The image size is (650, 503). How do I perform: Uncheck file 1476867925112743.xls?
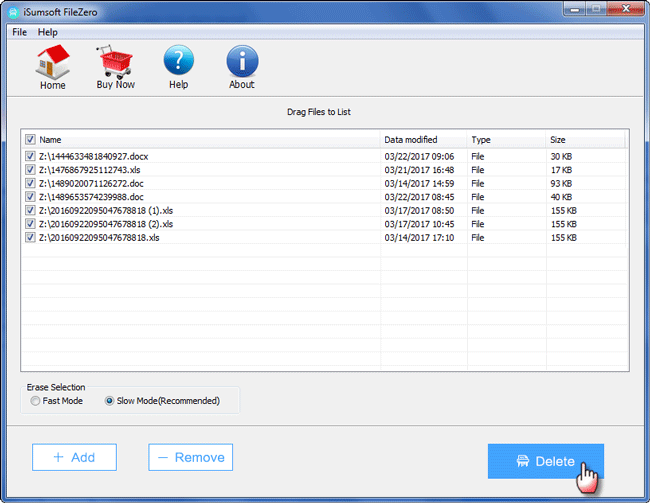click(30, 170)
